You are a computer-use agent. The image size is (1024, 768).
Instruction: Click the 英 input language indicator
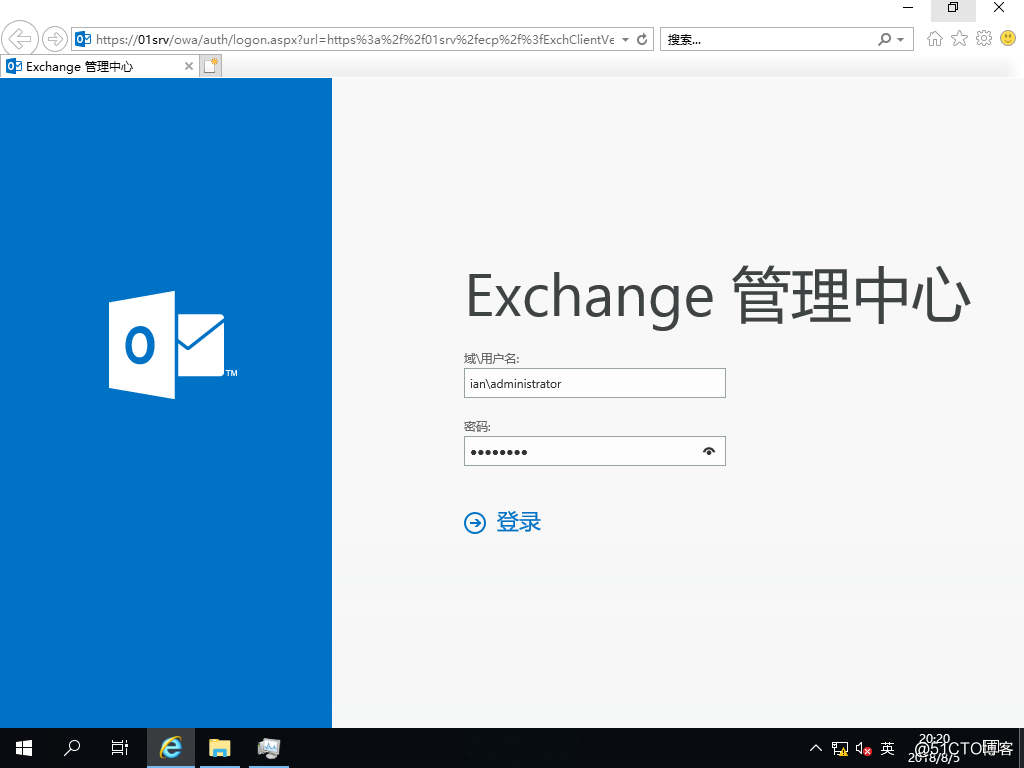887,748
